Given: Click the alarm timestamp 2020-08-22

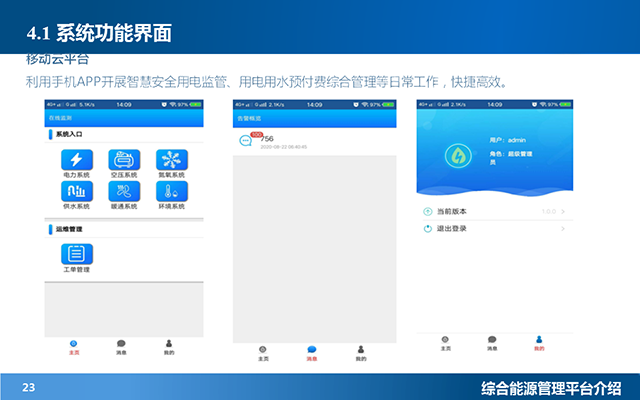Looking at the screenshot, I should (x=284, y=147).
